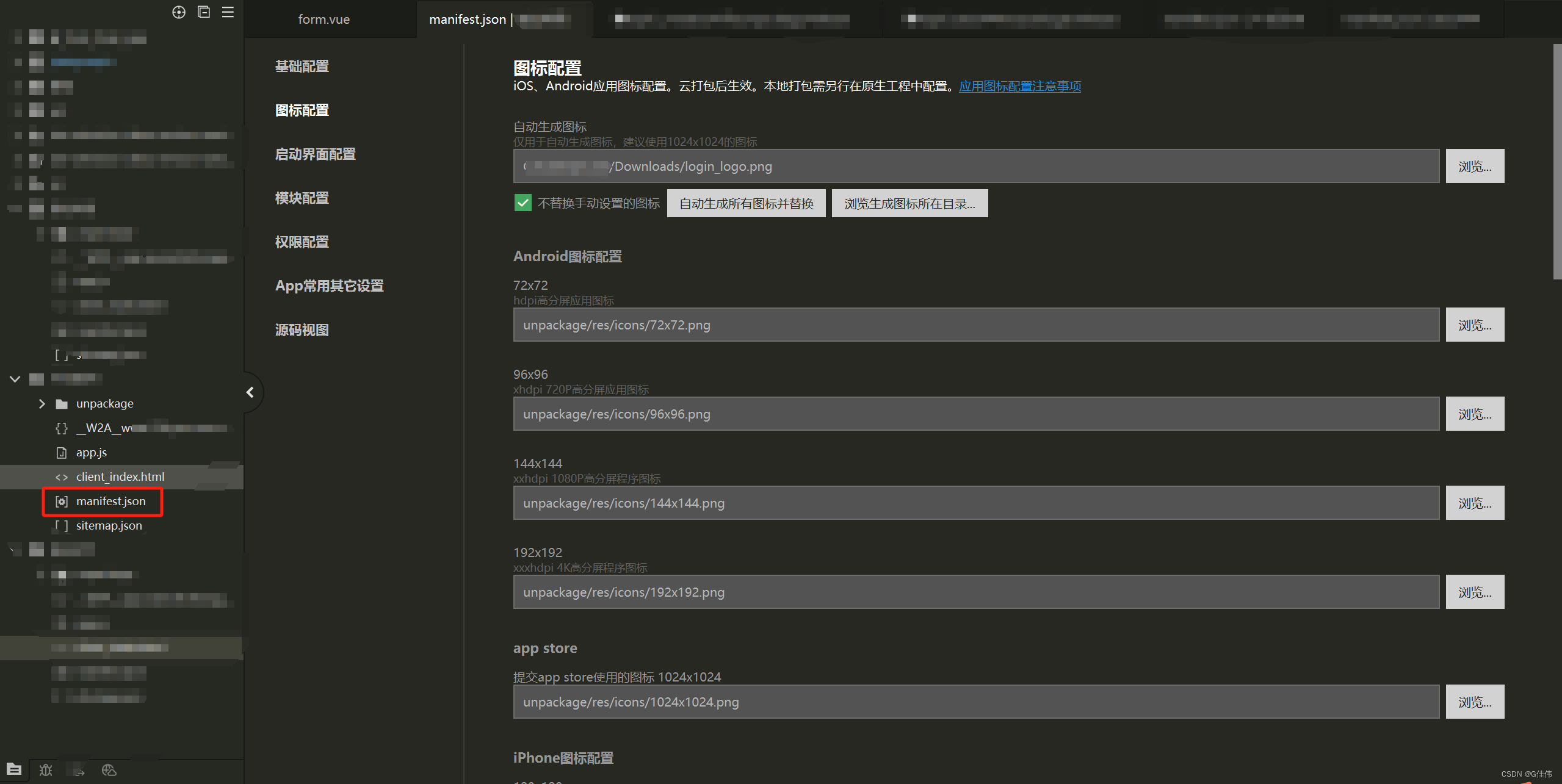The height and width of the screenshot is (784, 1562).
Task: Click the locate current file target icon
Action: point(178,12)
